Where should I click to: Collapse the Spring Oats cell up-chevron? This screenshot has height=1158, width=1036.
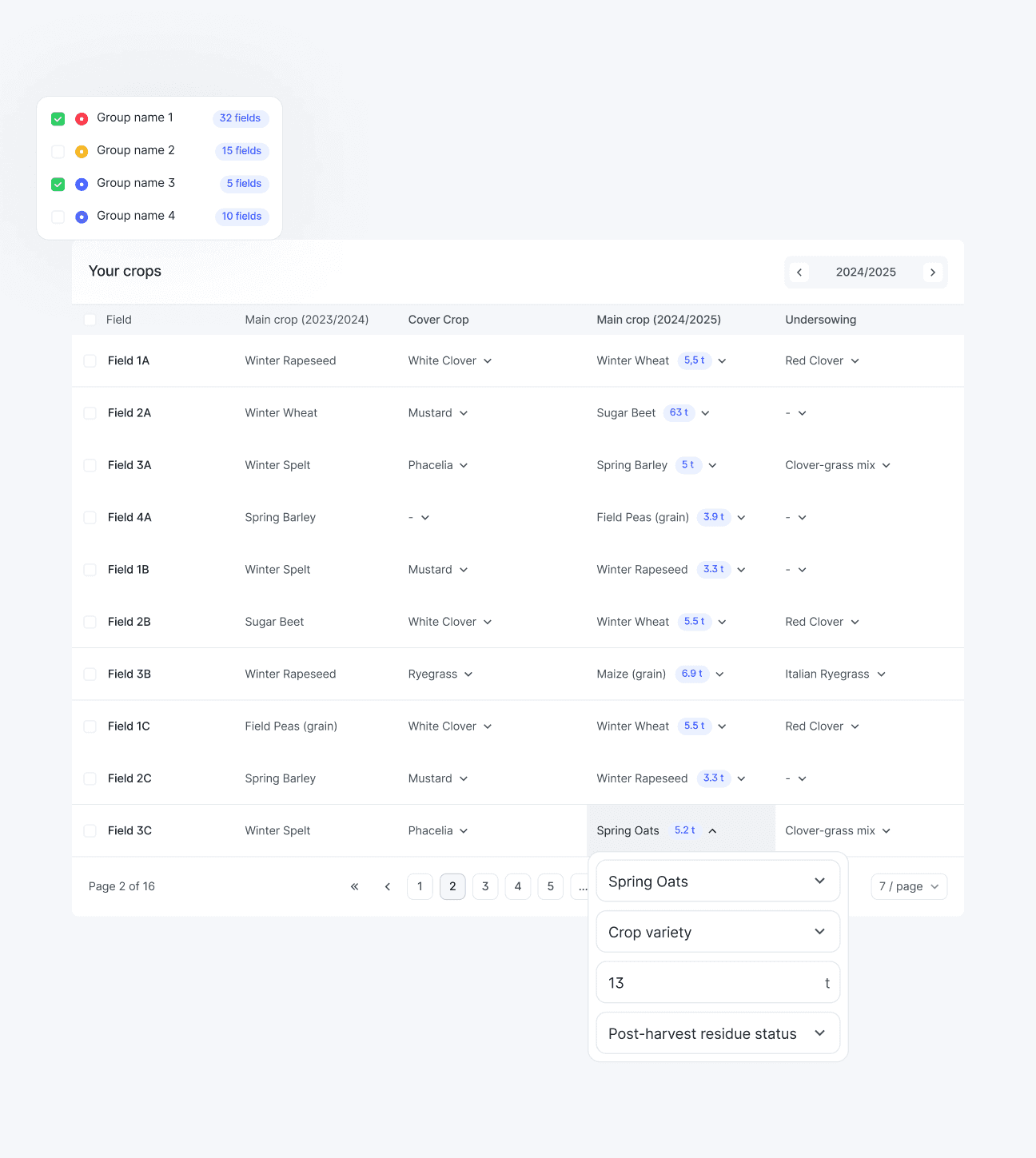(712, 831)
